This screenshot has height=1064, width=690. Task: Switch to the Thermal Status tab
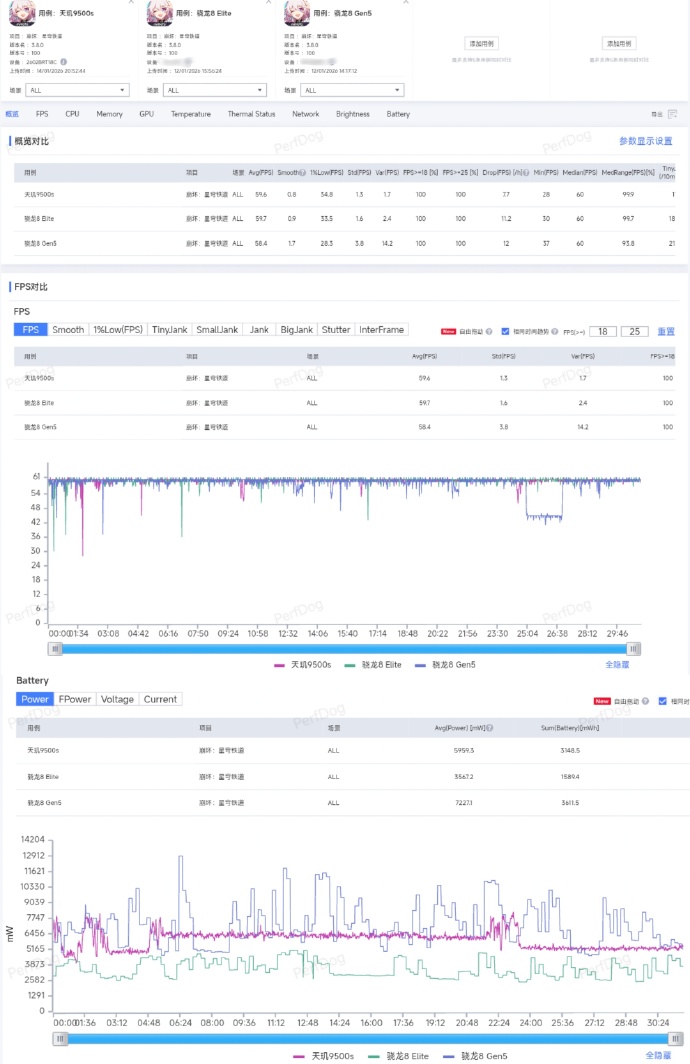tap(251, 114)
